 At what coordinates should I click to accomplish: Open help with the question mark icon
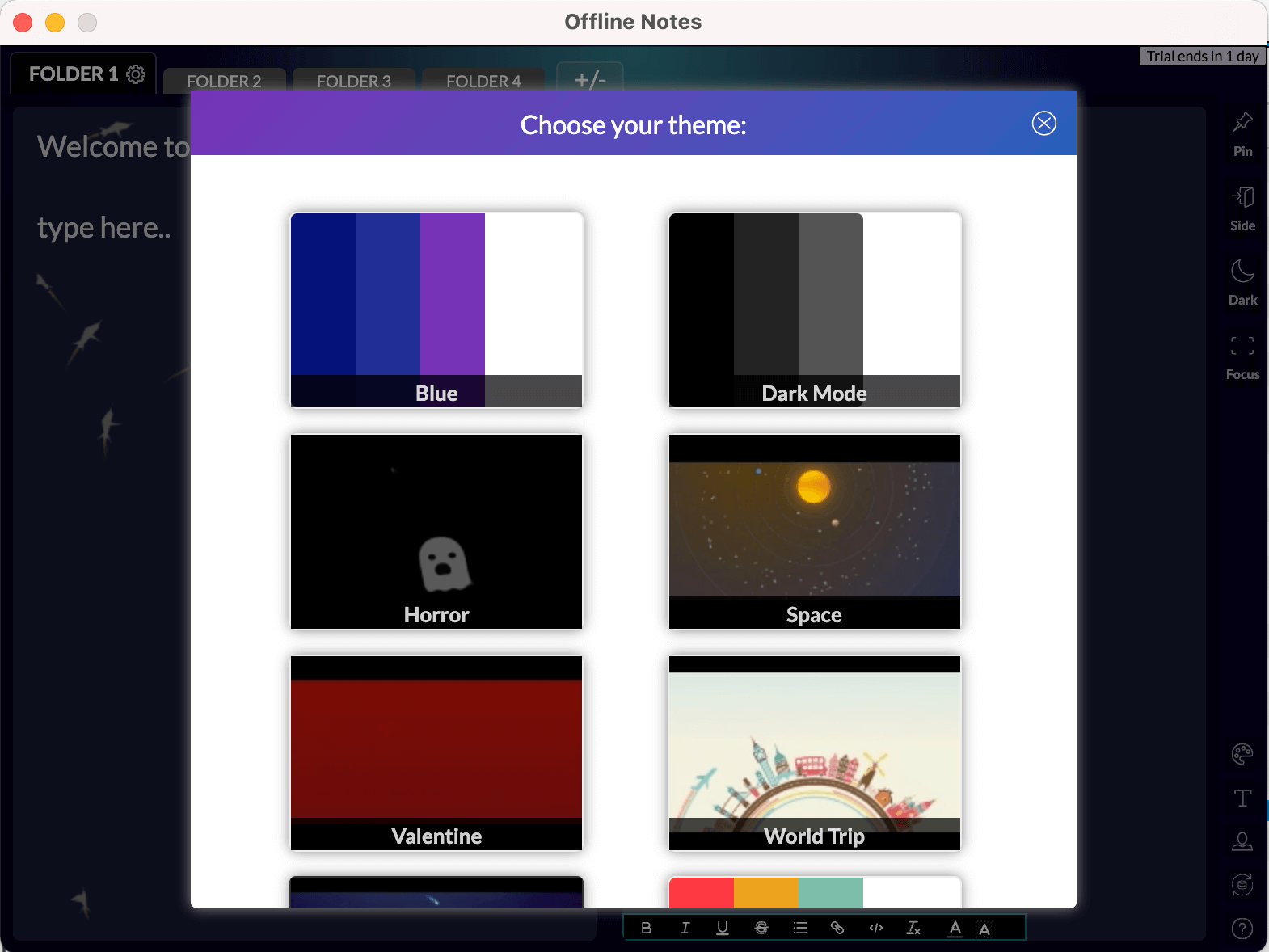pos(1242,929)
